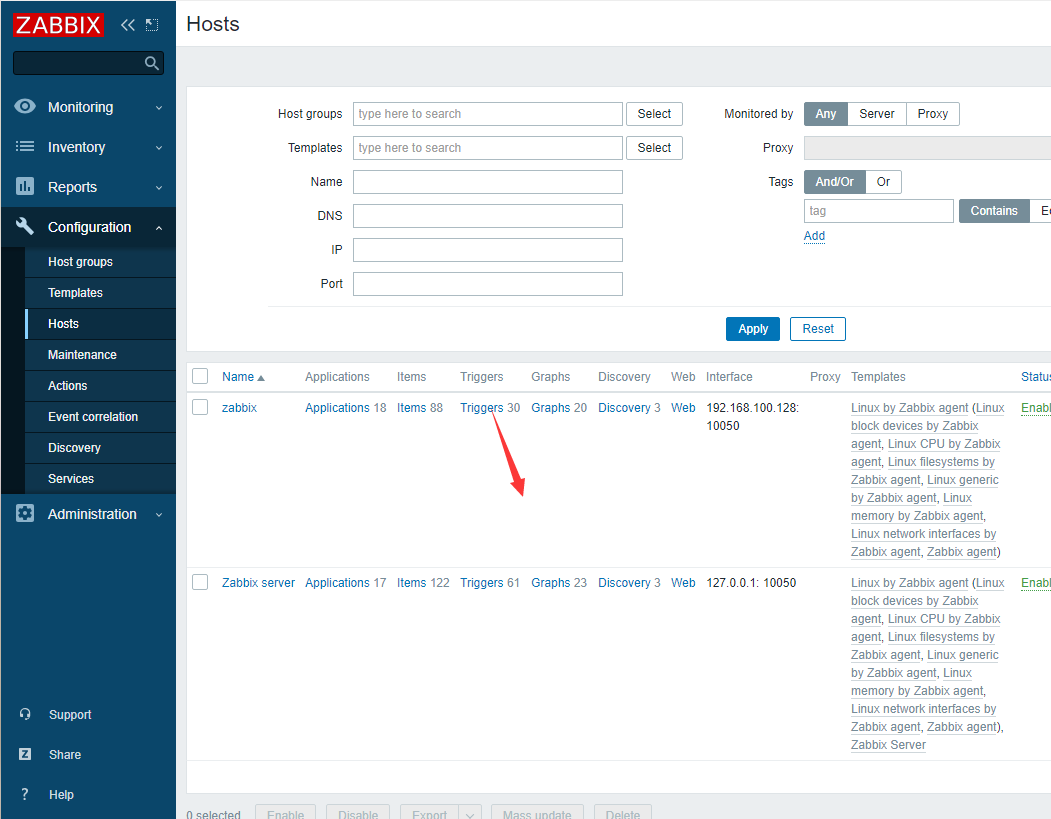This screenshot has width=1051, height=819.
Task: Collapse the Configuration menu chevron
Action: (x=159, y=228)
